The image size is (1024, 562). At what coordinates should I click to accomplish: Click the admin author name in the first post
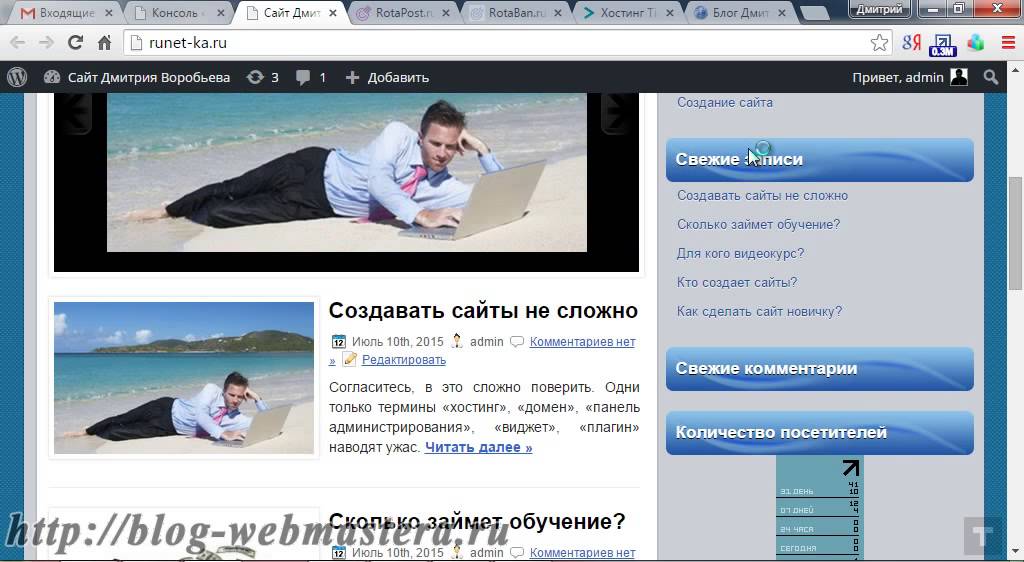487,341
